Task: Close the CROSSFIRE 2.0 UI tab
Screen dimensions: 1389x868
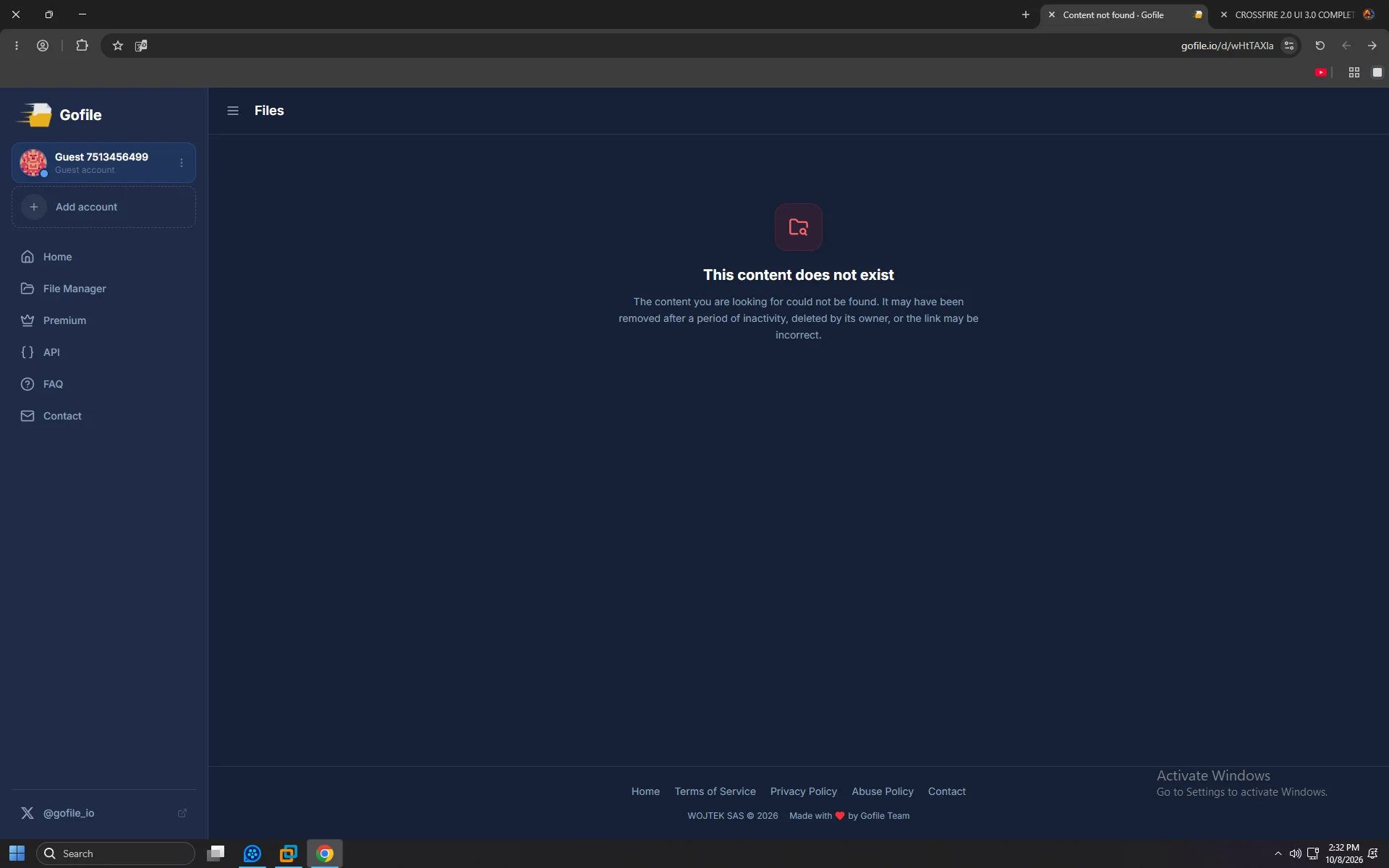Action: 1224,14
